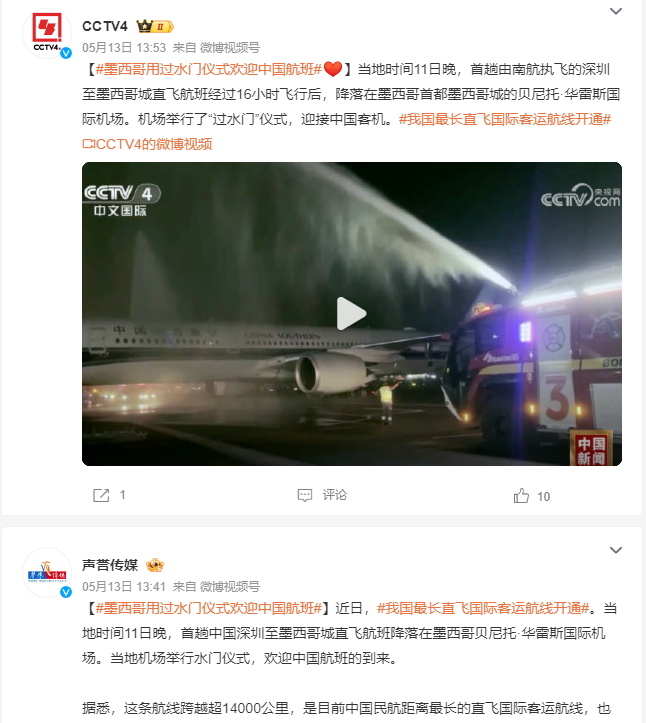Viewport: 646px width, 723px height.
Task: Click the repost icon under CCTV4 post
Action: click(x=101, y=495)
